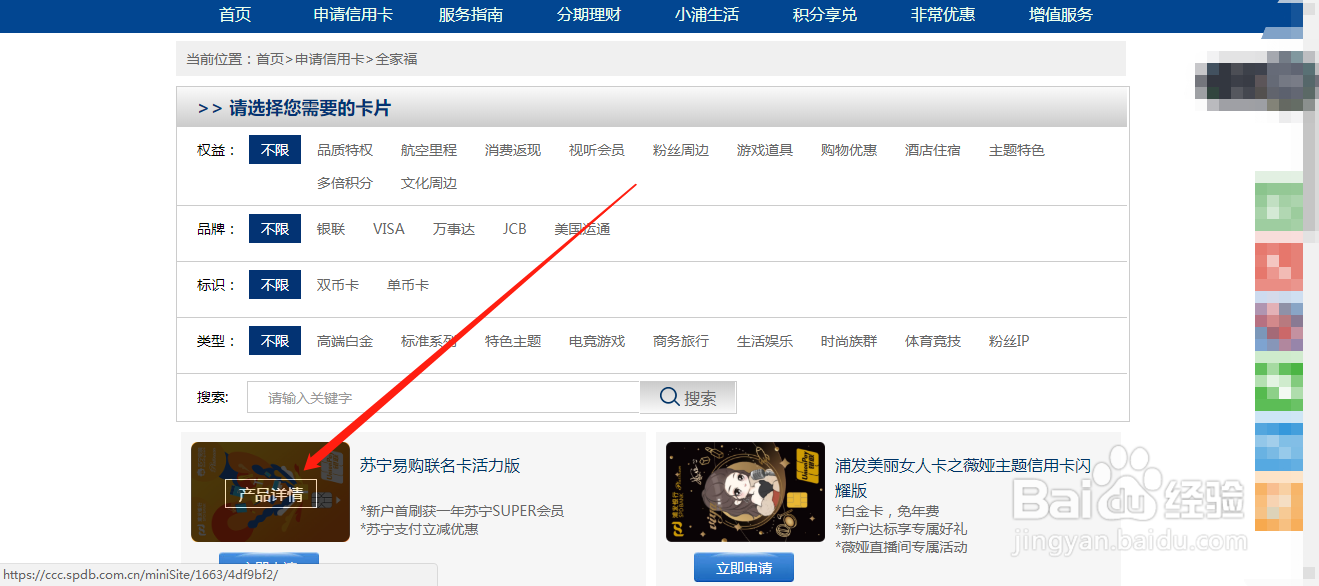The width and height of the screenshot is (1319, 586).
Task: Click 全家福 in the breadcrumb
Action: pos(396,59)
